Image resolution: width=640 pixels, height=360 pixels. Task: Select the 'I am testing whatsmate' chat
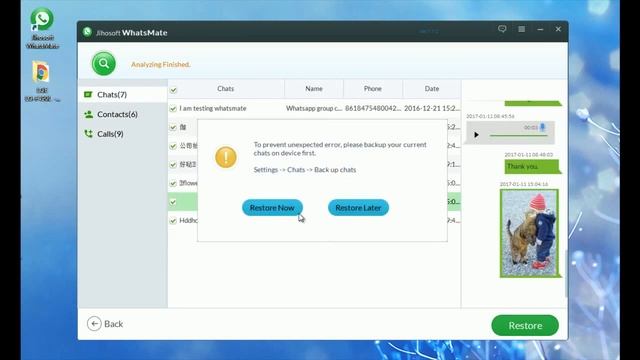(x=213, y=108)
